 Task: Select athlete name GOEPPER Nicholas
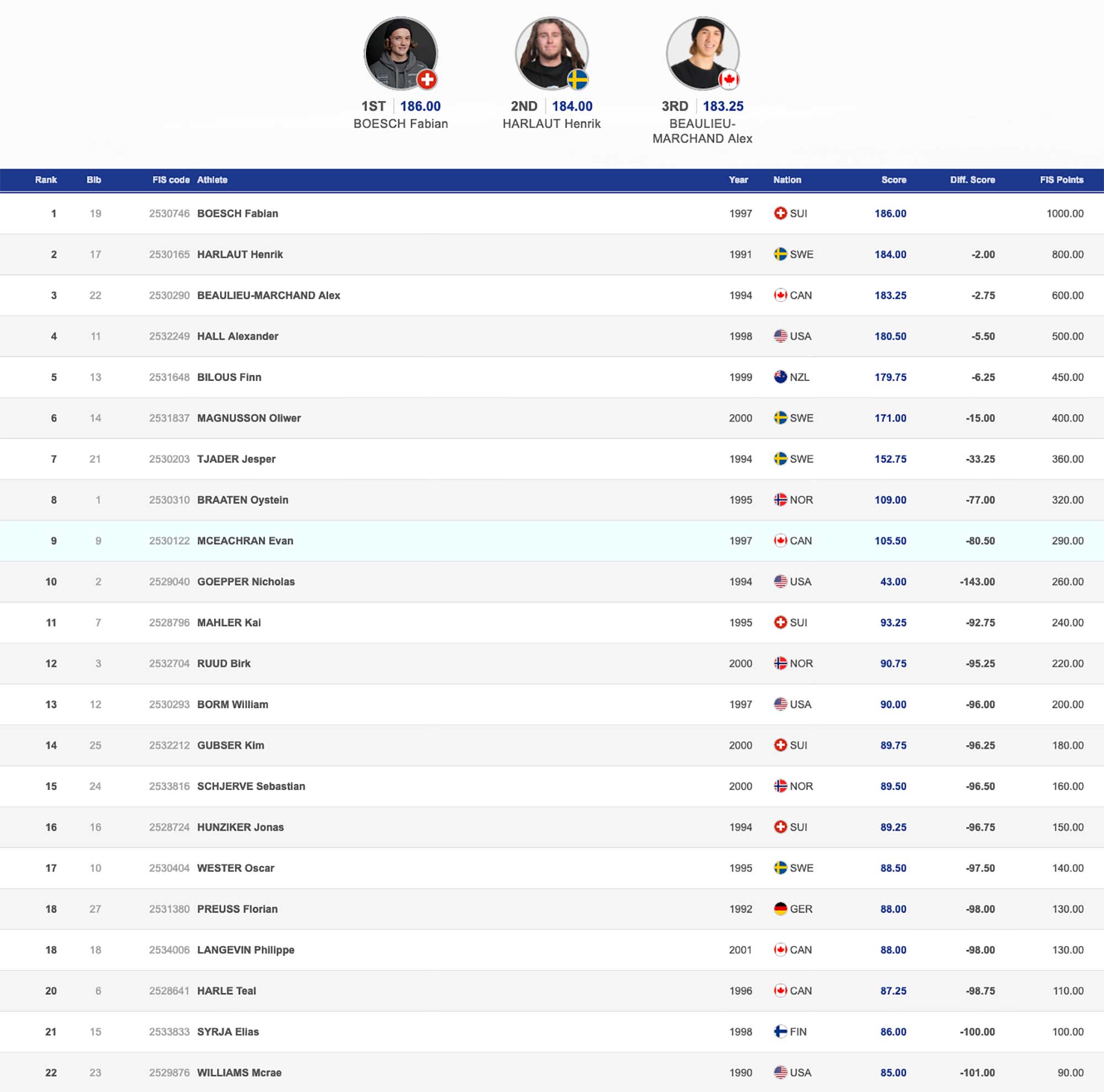tap(246, 582)
